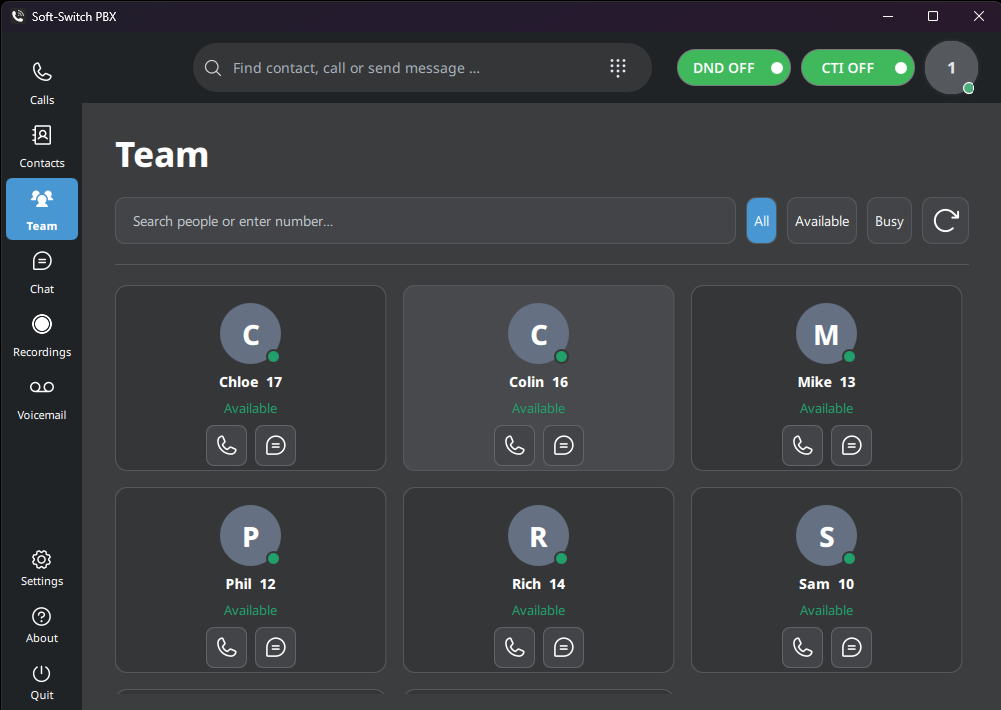Click Rich's avatar circle

click(x=538, y=536)
